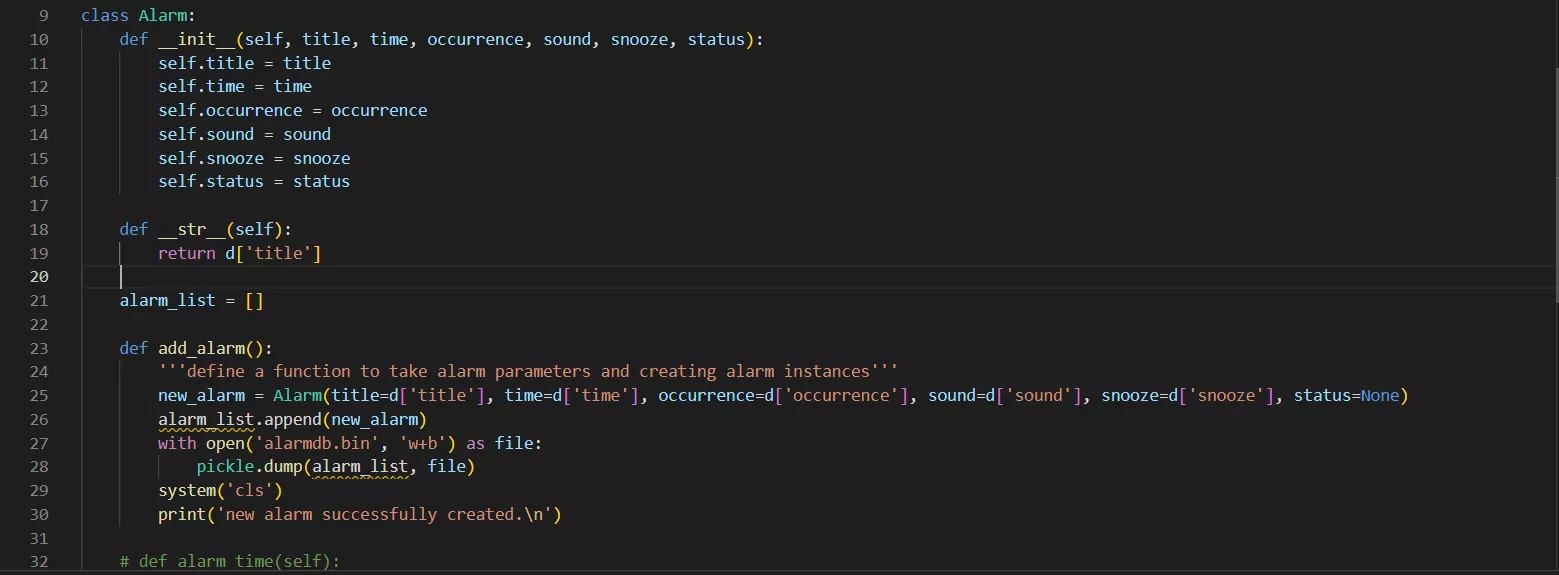Click the 'snooze' parameter in the __init__ signature
This screenshot has height=575, width=1559.
click(x=639, y=39)
